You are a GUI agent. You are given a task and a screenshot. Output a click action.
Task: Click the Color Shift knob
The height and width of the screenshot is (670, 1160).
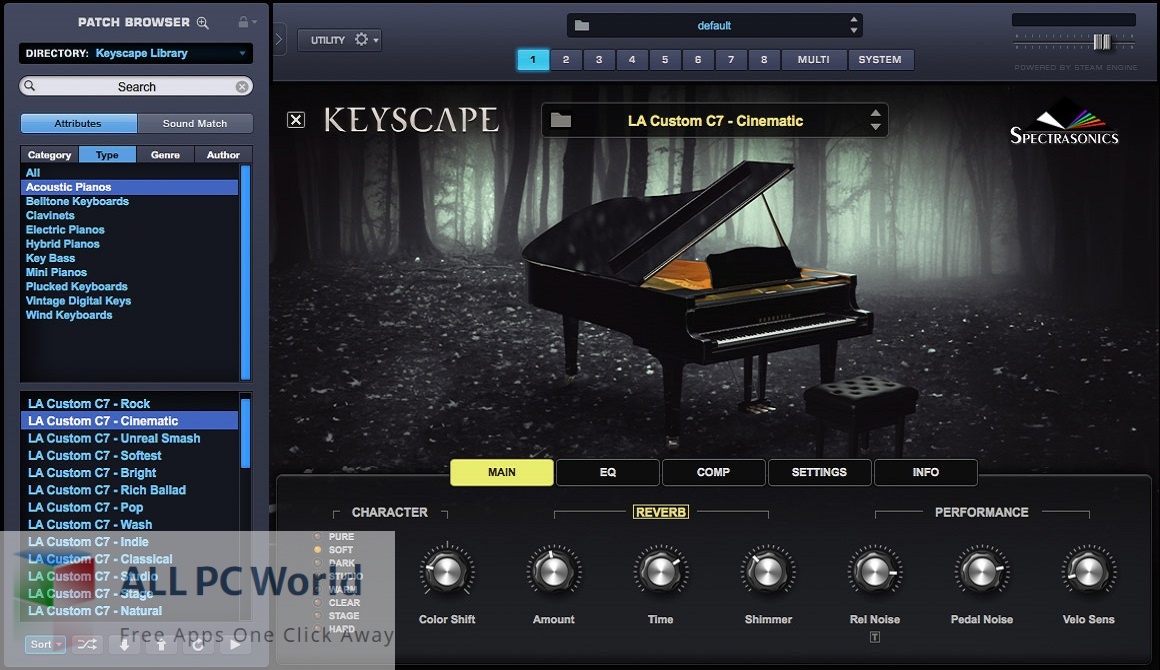(447, 572)
